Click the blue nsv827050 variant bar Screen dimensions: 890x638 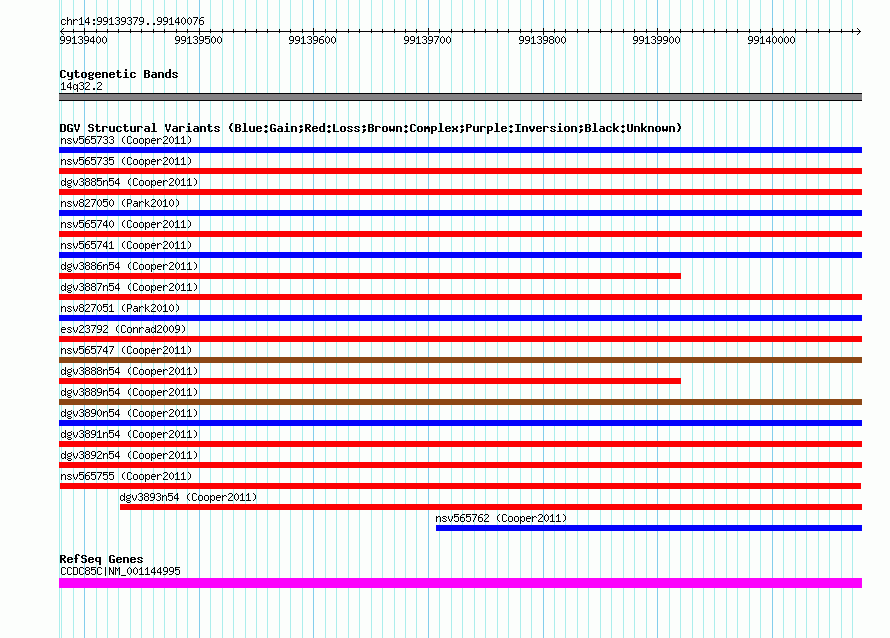point(460,213)
